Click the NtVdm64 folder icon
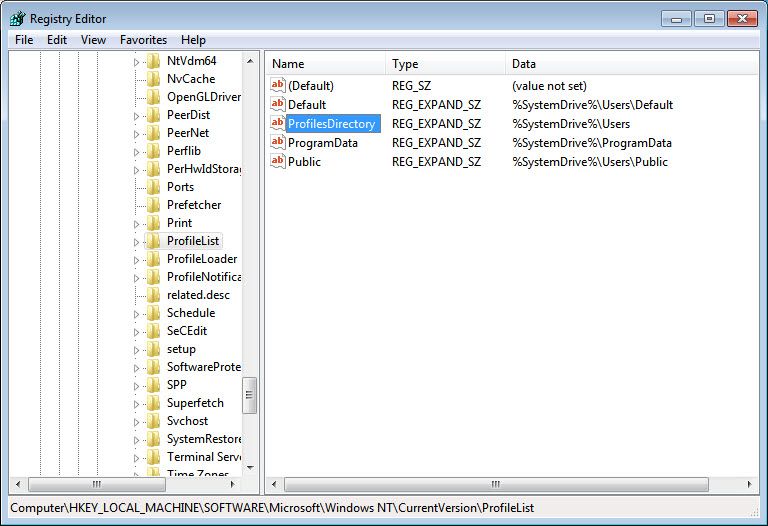This screenshot has width=768, height=526. pyautogui.click(x=153, y=61)
